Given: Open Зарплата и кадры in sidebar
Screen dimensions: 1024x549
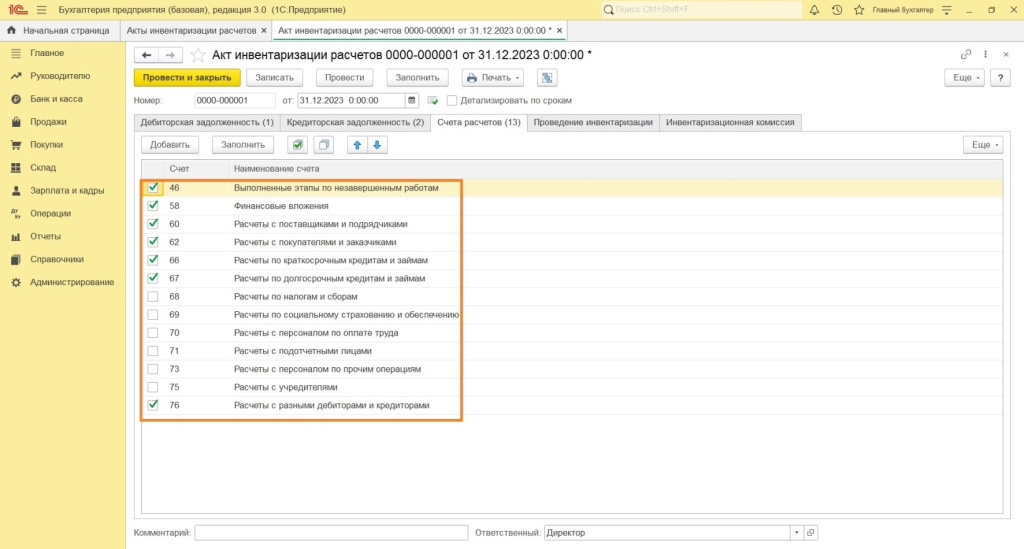Looking at the screenshot, I should 67,190.
